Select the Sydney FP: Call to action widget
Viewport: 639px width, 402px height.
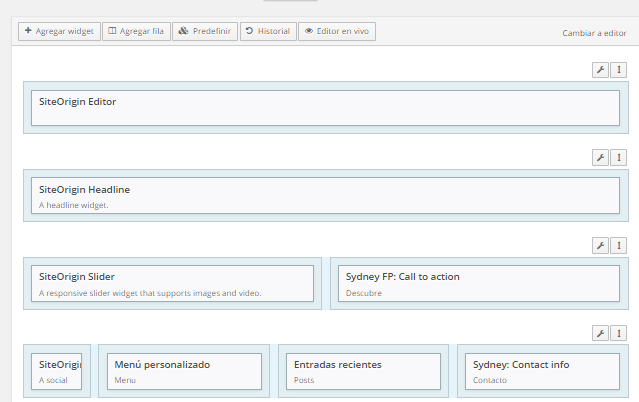pyautogui.click(x=479, y=283)
